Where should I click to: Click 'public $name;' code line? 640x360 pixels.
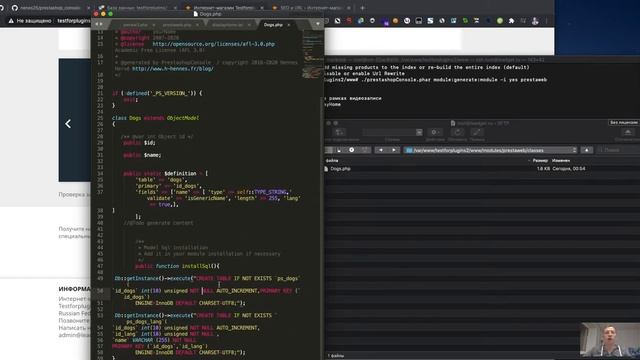(x=142, y=155)
